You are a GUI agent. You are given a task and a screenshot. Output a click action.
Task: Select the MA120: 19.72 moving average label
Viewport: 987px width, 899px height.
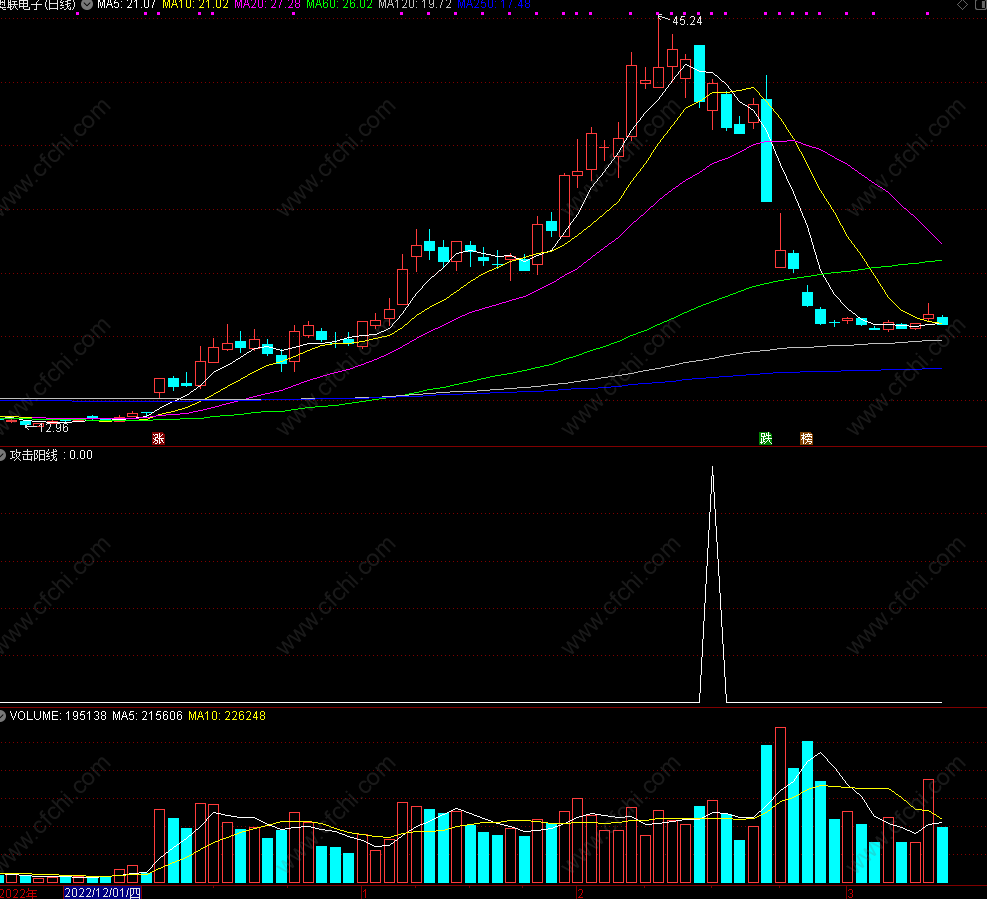coord(415,4)
